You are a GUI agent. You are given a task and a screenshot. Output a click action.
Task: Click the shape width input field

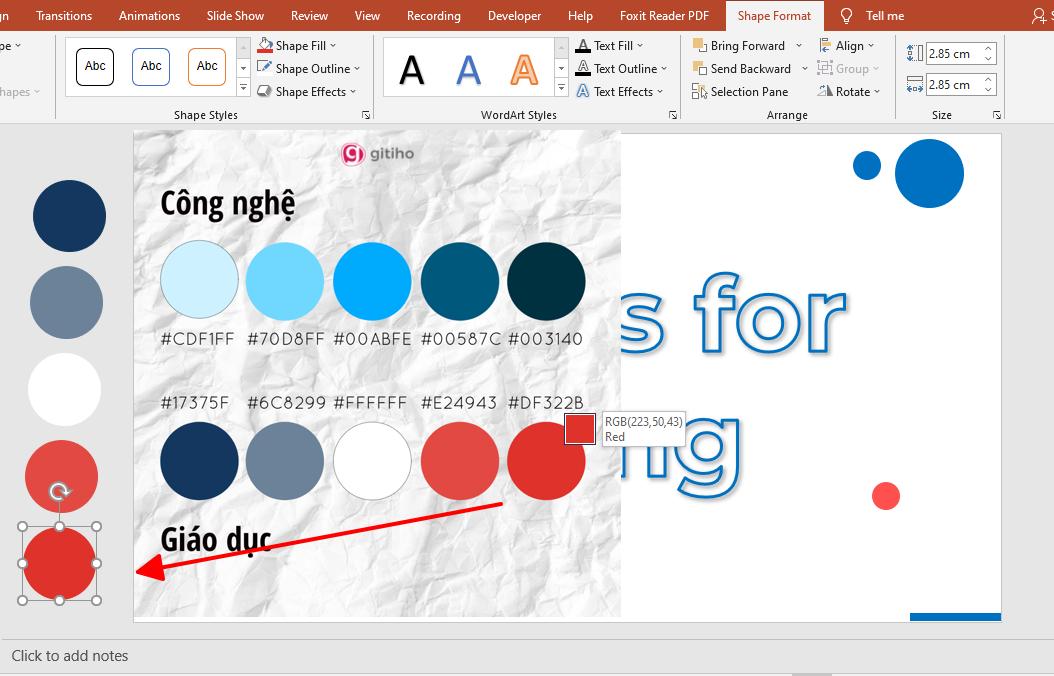(953, 85)
